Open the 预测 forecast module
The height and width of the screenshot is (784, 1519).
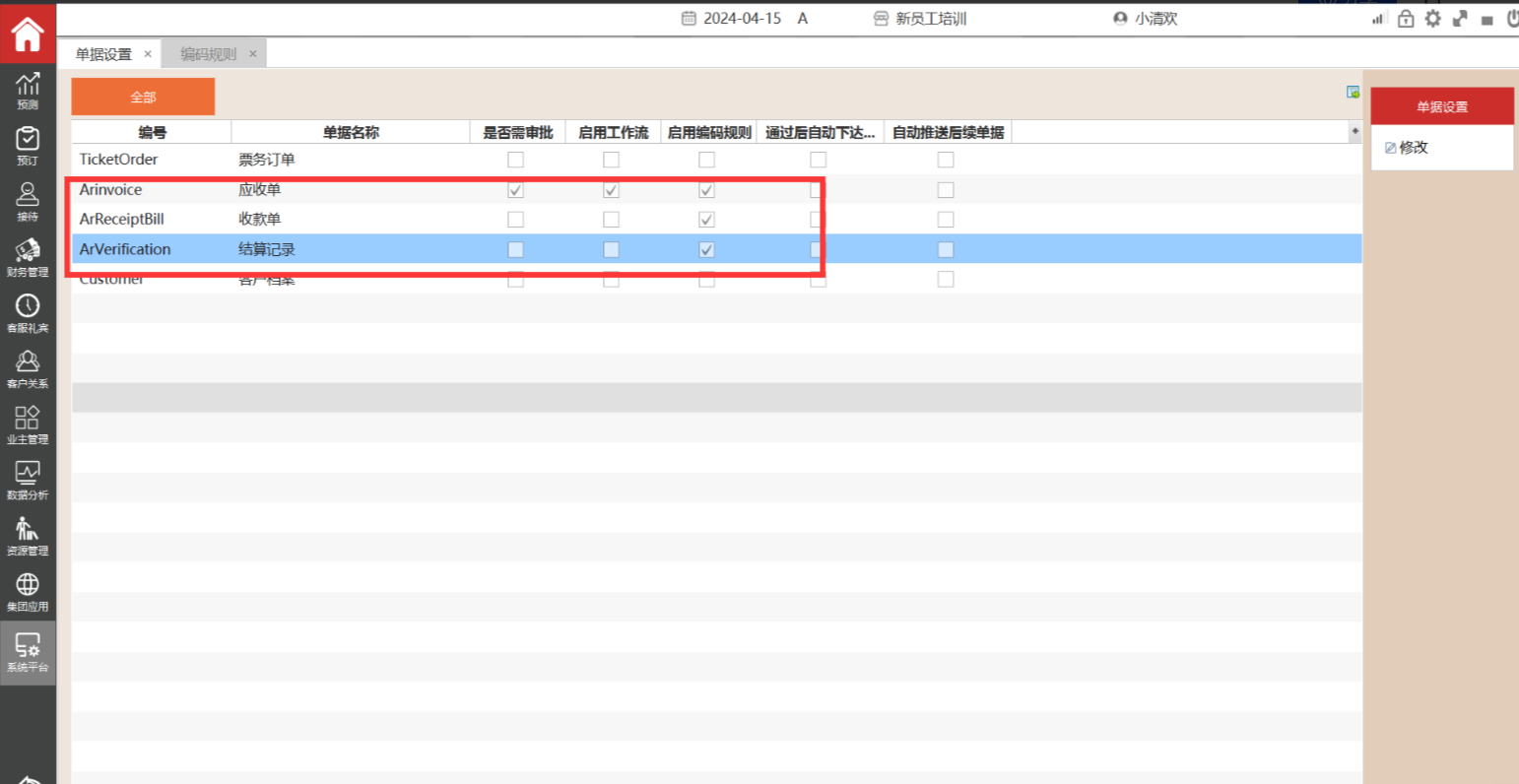click(x=28, y=91)
